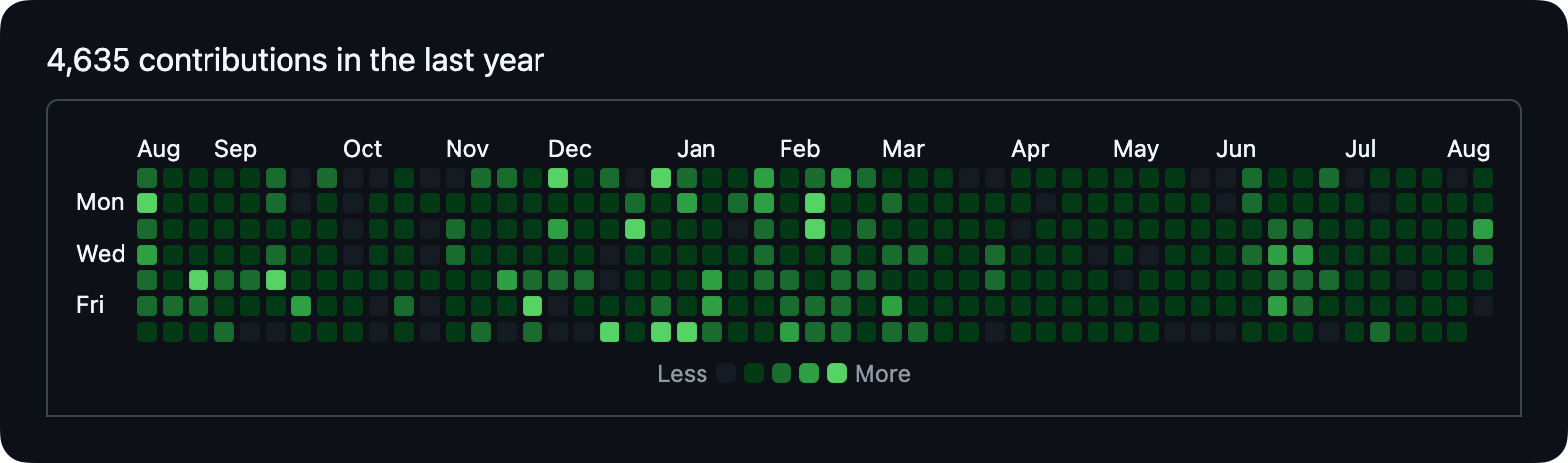1568x463 pixels.
Task: Select the Wednesday cell under the first Aug label
Action: tap(147, 255)
